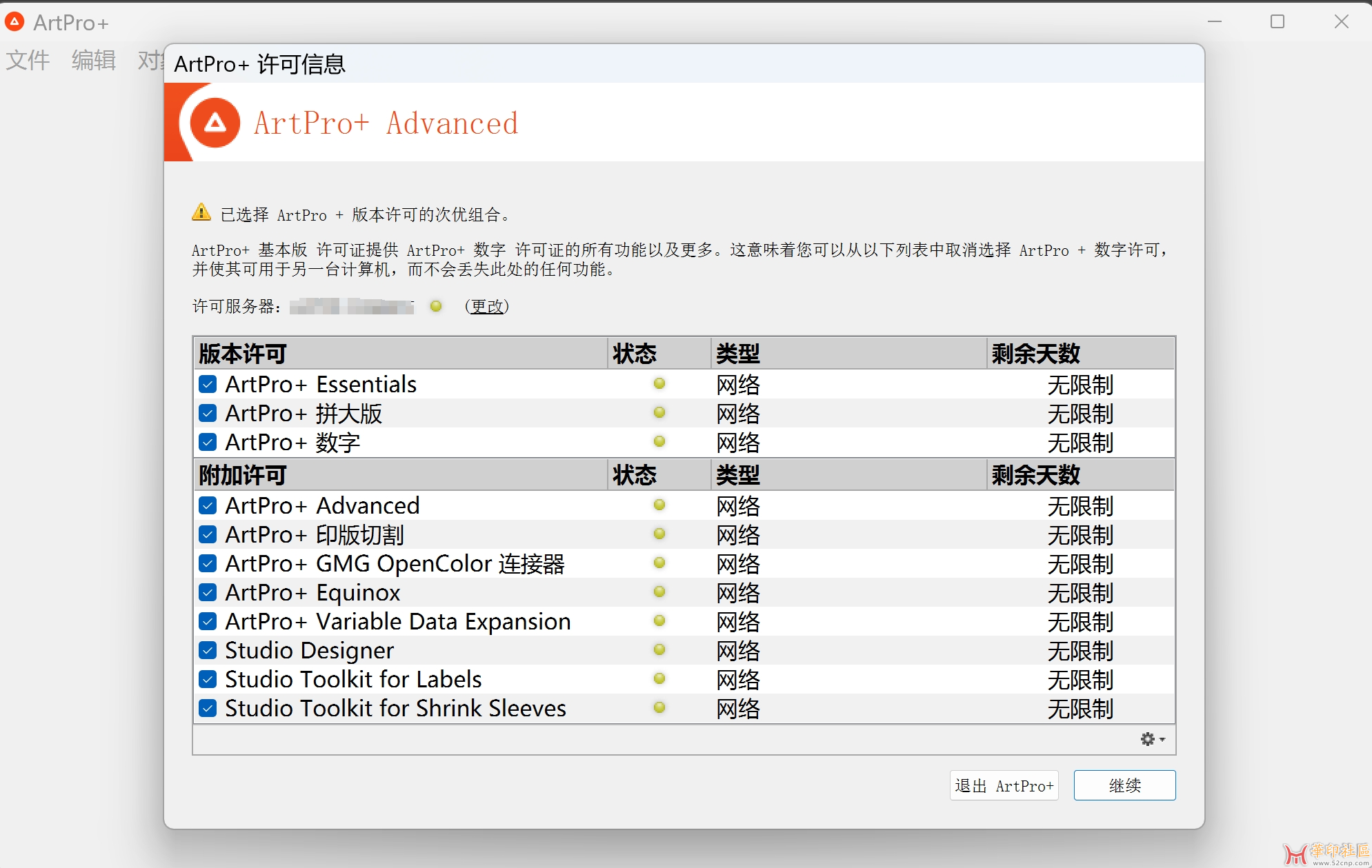Click the status dot for Studio Designer
The width and height of the screenshot is (1372, 868).
tap(659, 649)
